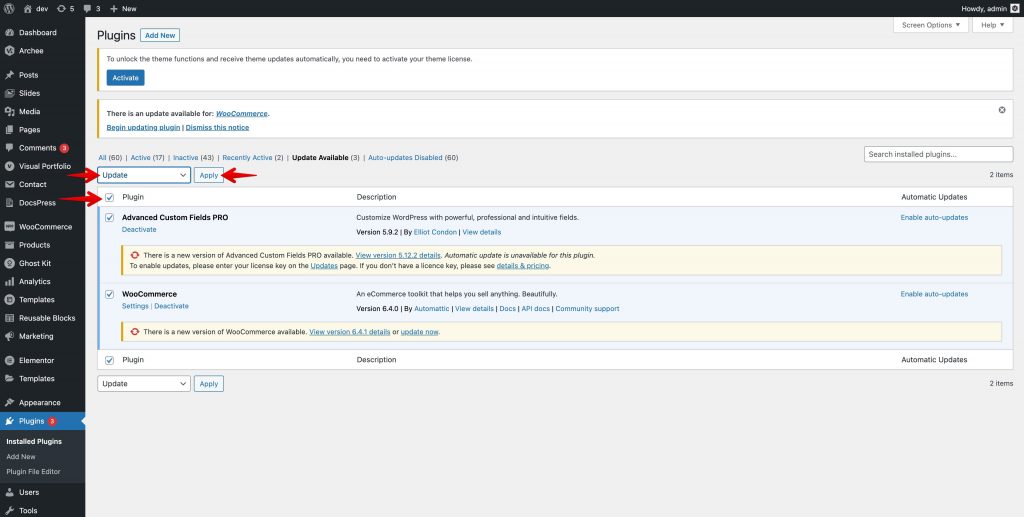This screenshot has height=517, width=1024.
Task: Click the bottom Apply button
Action: click(x=209, y=384)
